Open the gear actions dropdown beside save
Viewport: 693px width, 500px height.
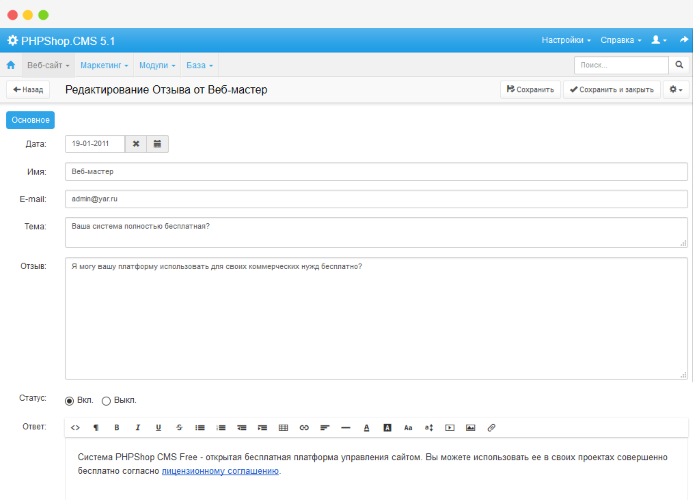[675, 89]
